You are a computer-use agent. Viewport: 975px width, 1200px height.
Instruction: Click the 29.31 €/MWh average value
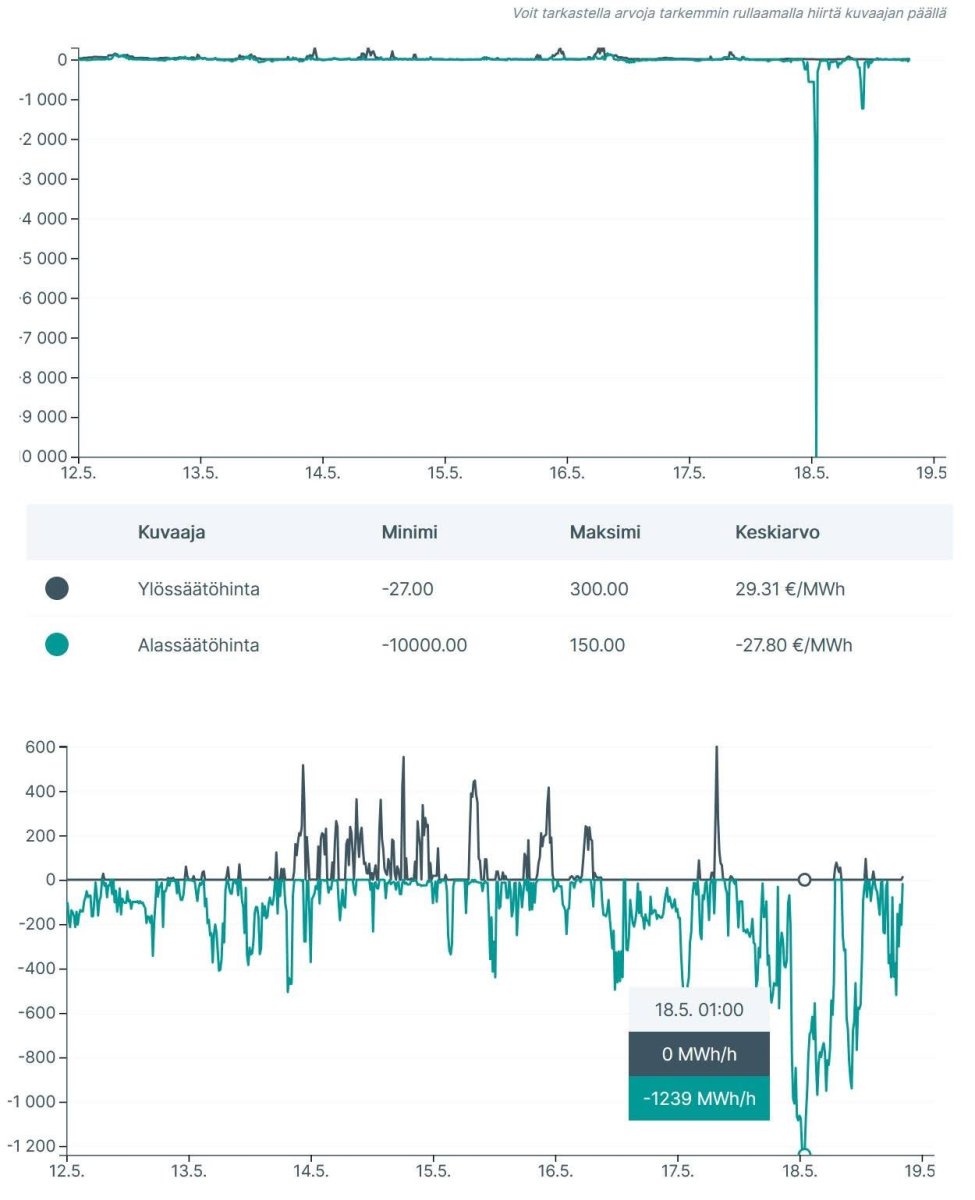click(789, 589)
